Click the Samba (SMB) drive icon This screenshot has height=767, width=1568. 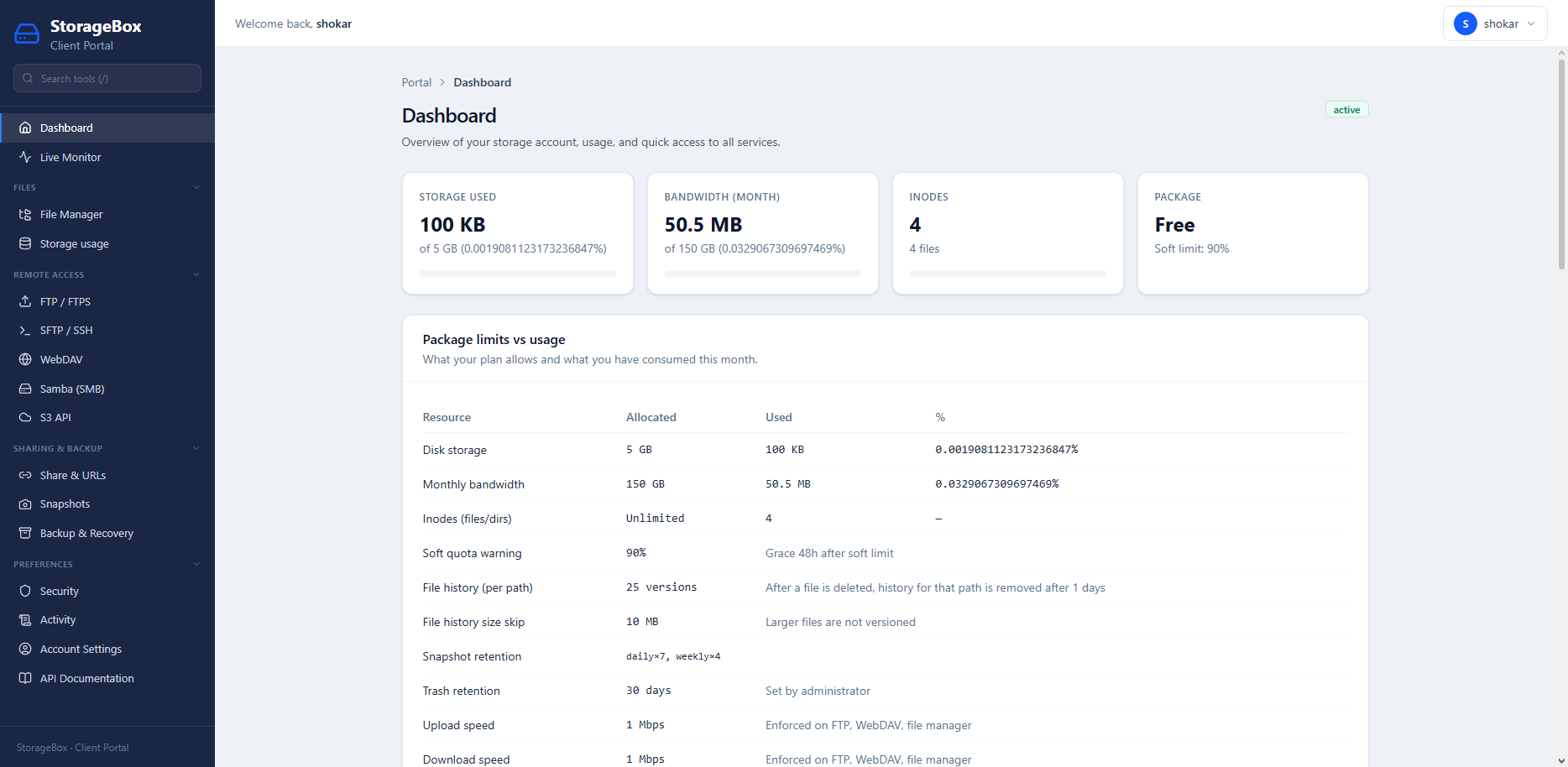pos(25,389)
